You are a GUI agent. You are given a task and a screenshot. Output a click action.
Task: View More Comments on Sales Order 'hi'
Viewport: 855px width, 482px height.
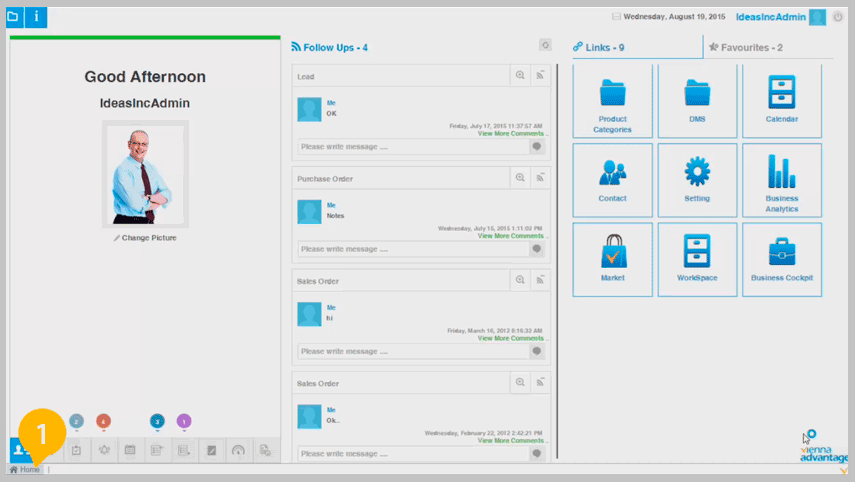511,339
